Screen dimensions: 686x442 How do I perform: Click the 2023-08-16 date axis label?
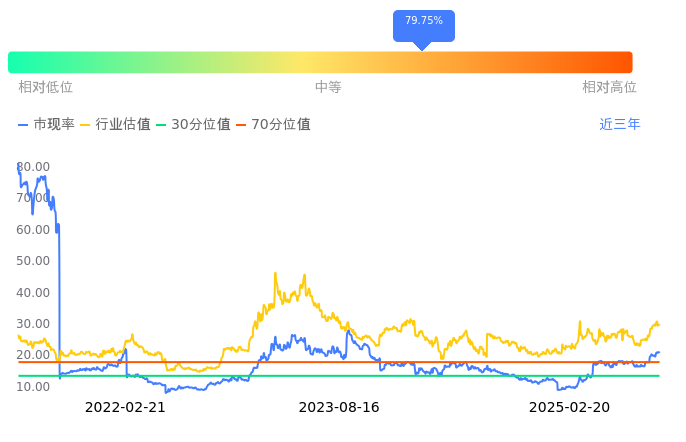coord(339,407)
